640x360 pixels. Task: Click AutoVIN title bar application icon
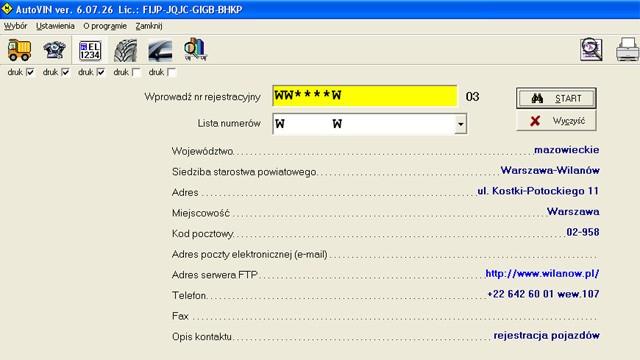[x=7, y=9]
